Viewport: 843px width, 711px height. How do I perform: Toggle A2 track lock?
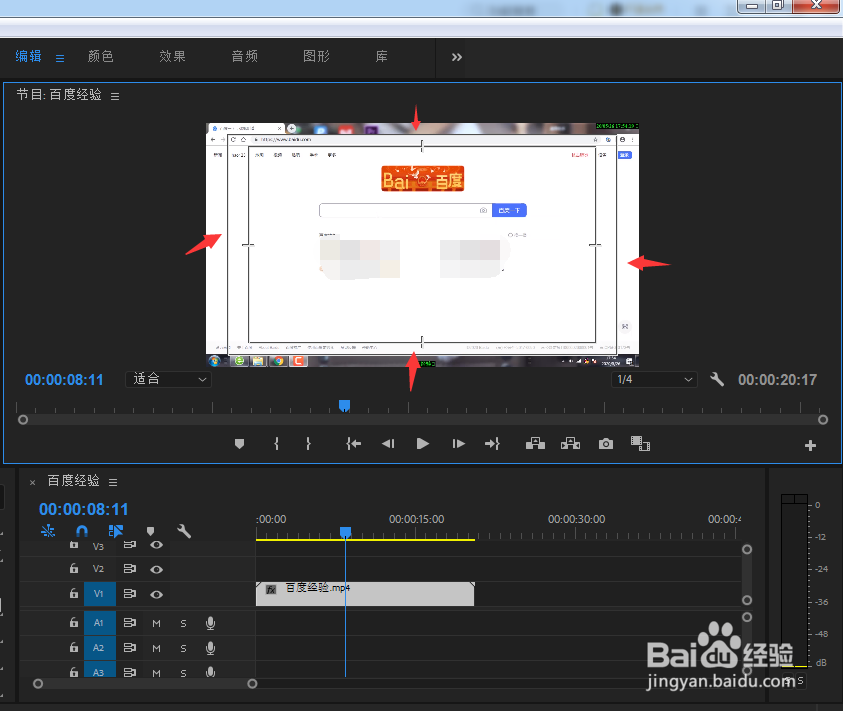coord(74,647)
